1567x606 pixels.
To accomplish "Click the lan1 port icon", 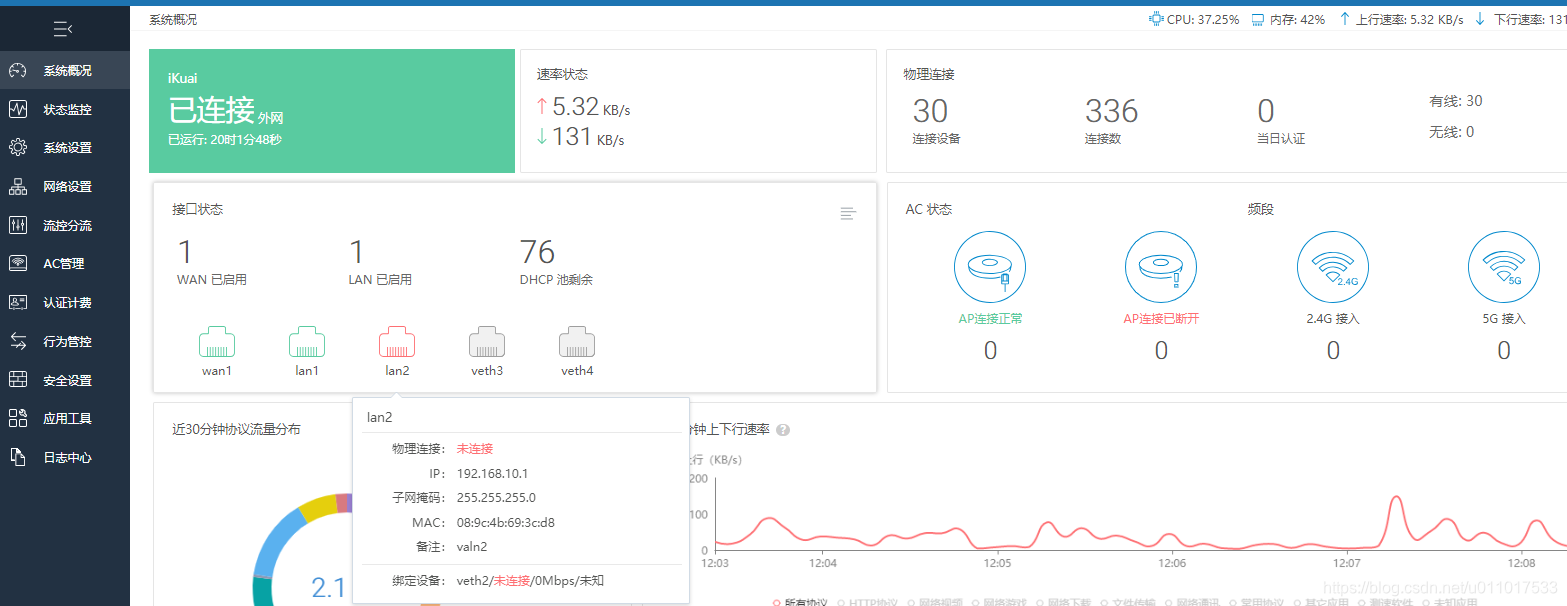I will (x=307, y=342).
